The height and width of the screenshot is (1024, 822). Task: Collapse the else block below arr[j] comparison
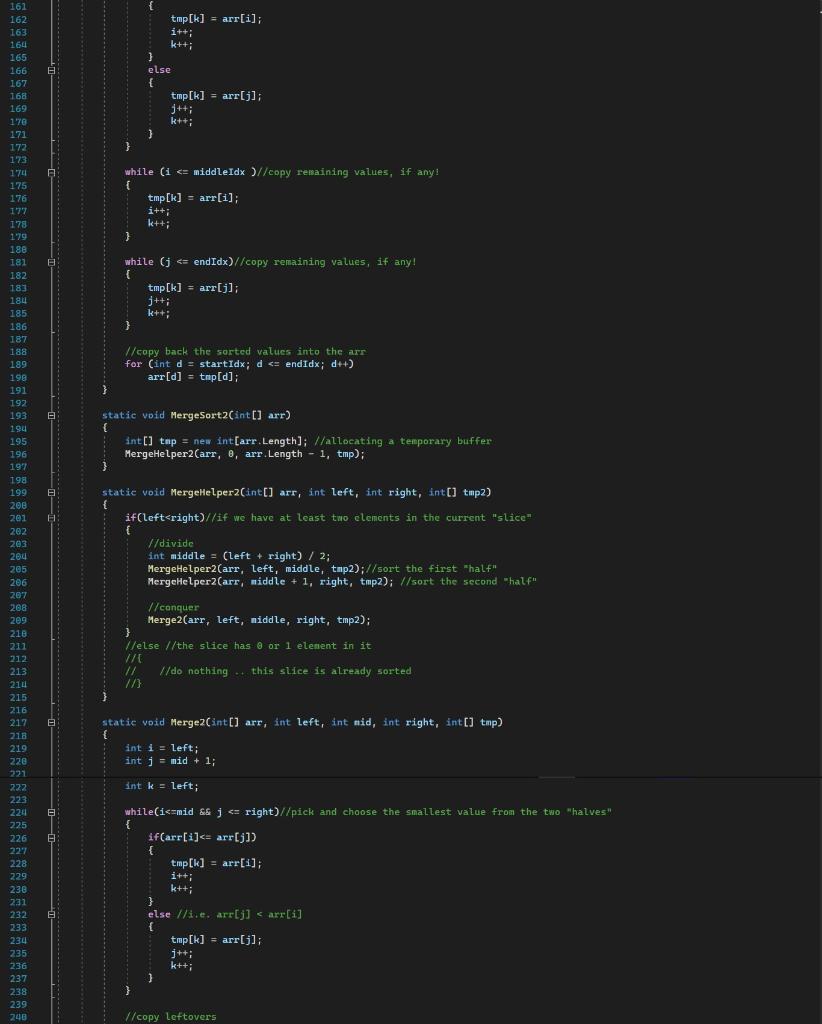(x=51, y=914)
